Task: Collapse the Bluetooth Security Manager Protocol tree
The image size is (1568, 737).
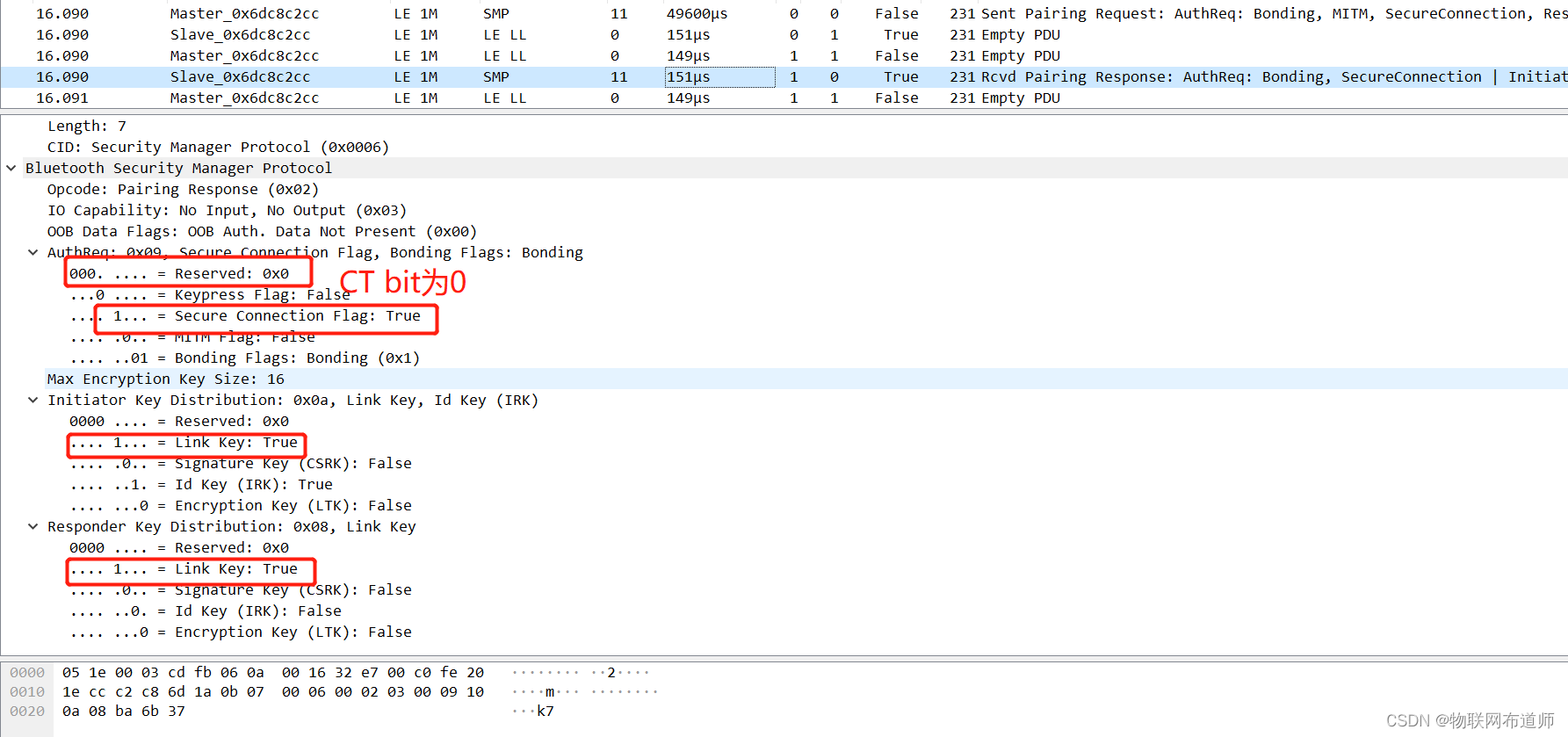Action: (x=11, y=168)
